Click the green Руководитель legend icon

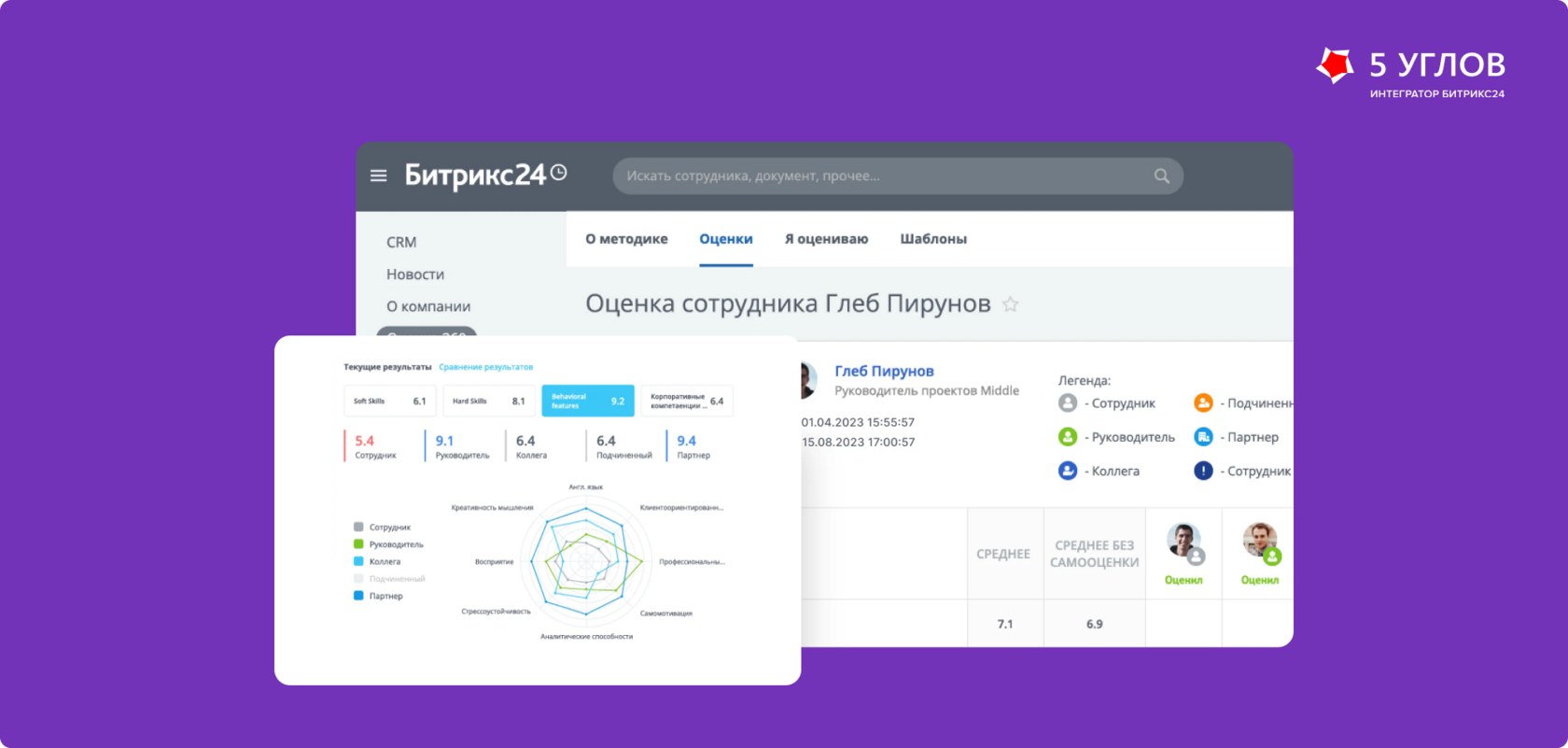(x=1068, y=436)
